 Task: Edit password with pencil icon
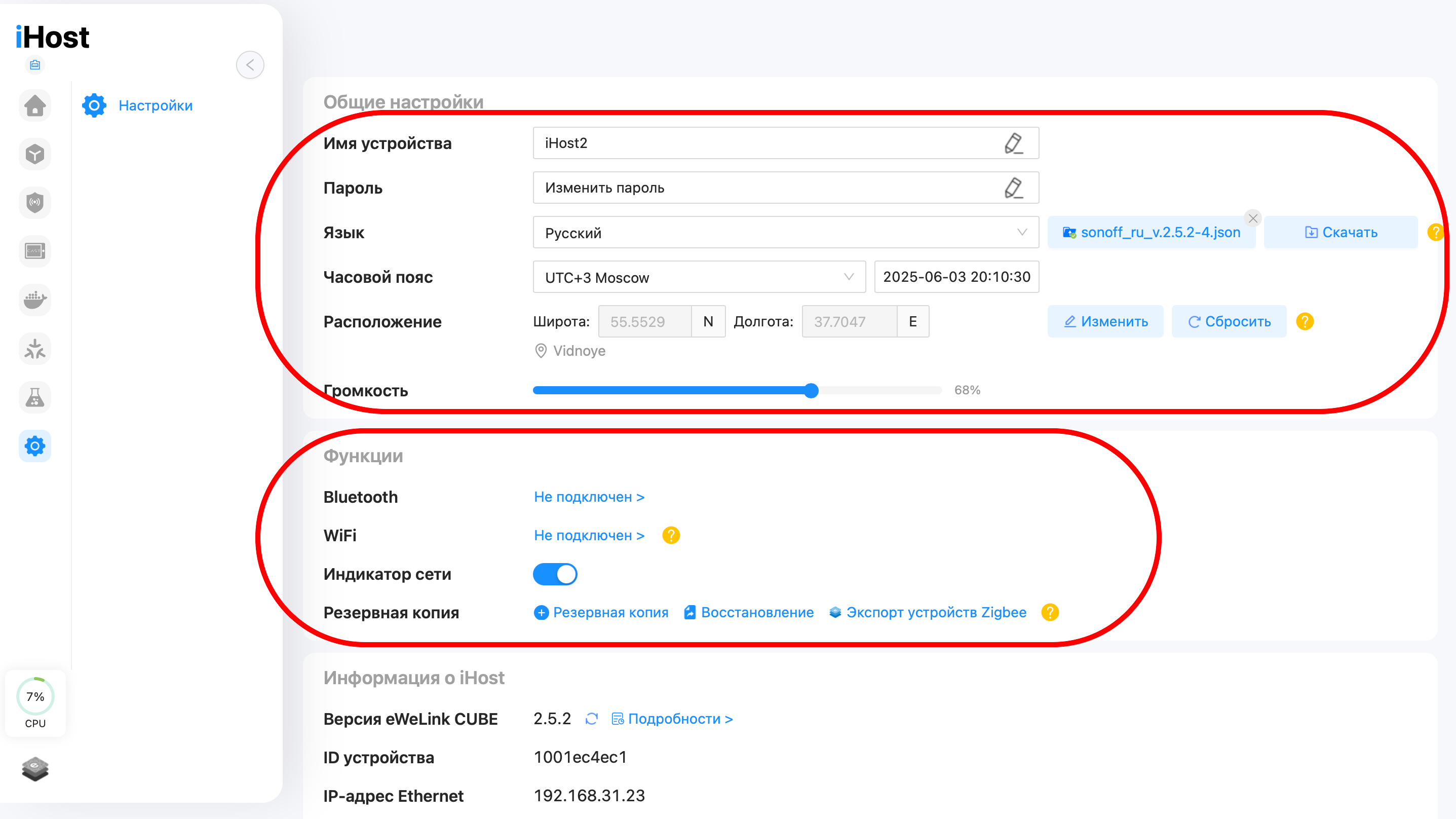click(x=1013, y=188)
